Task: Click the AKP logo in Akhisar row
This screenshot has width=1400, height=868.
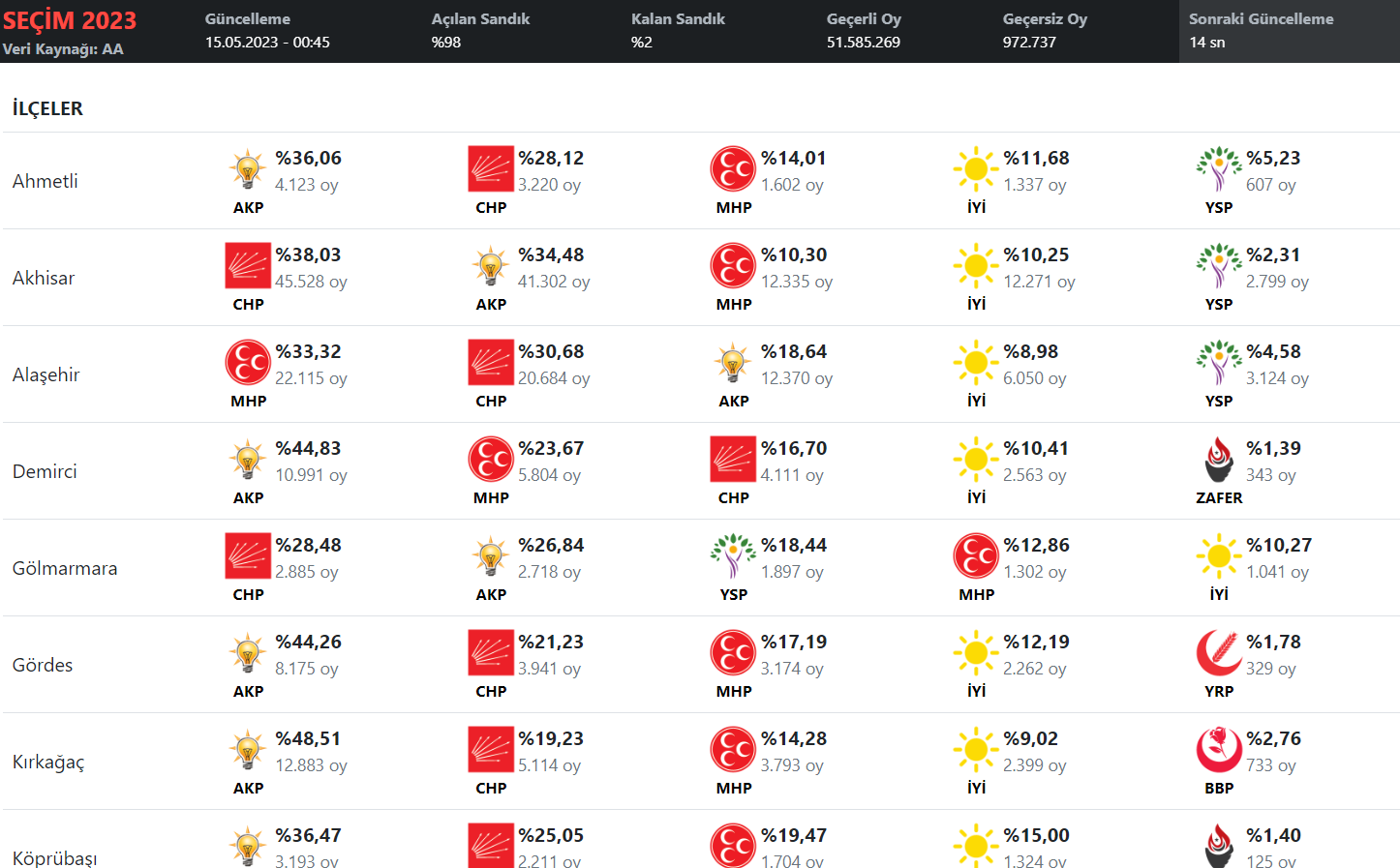Action: point(491,266)
